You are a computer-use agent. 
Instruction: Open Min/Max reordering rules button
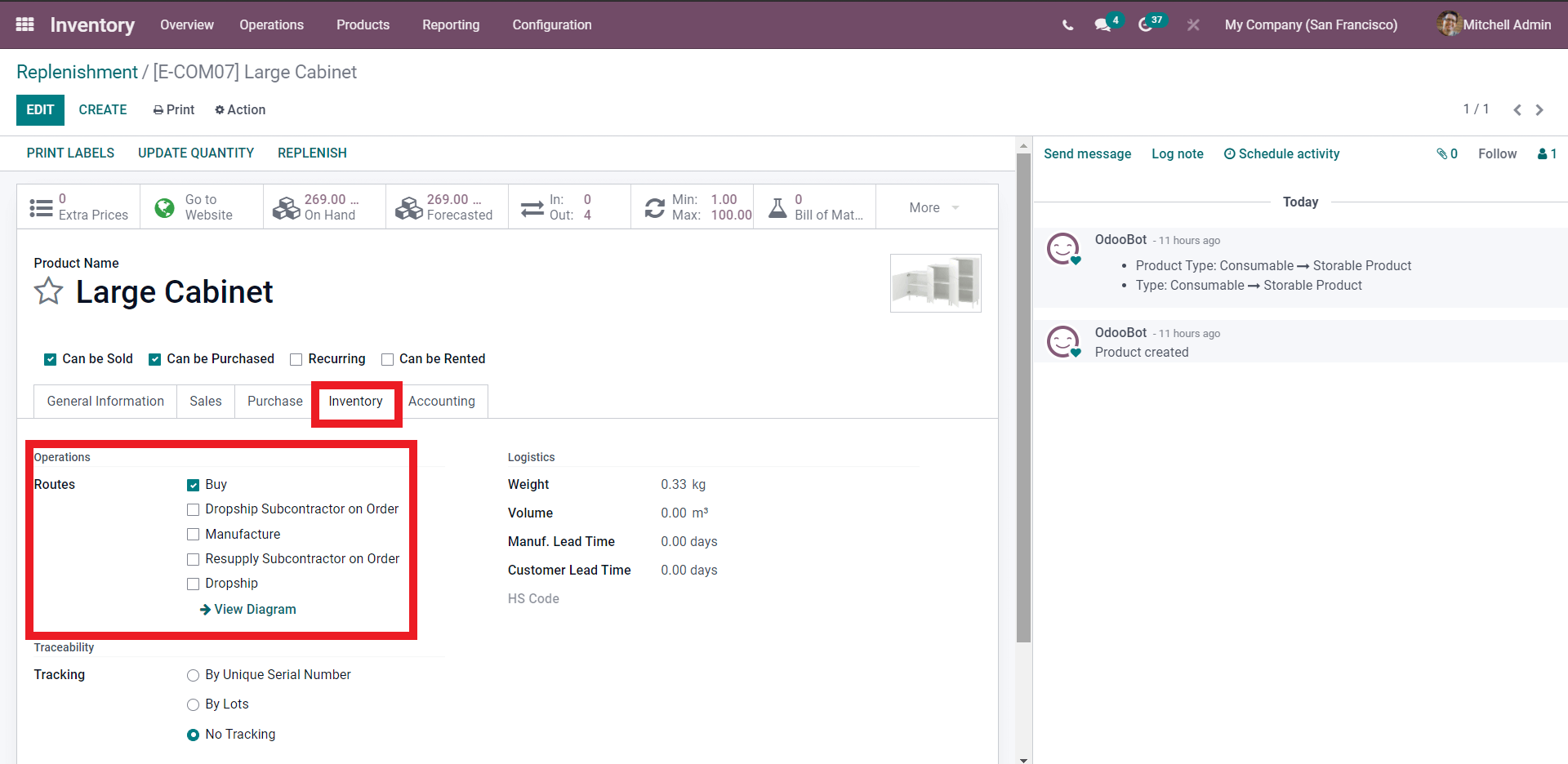click(692, 207)
